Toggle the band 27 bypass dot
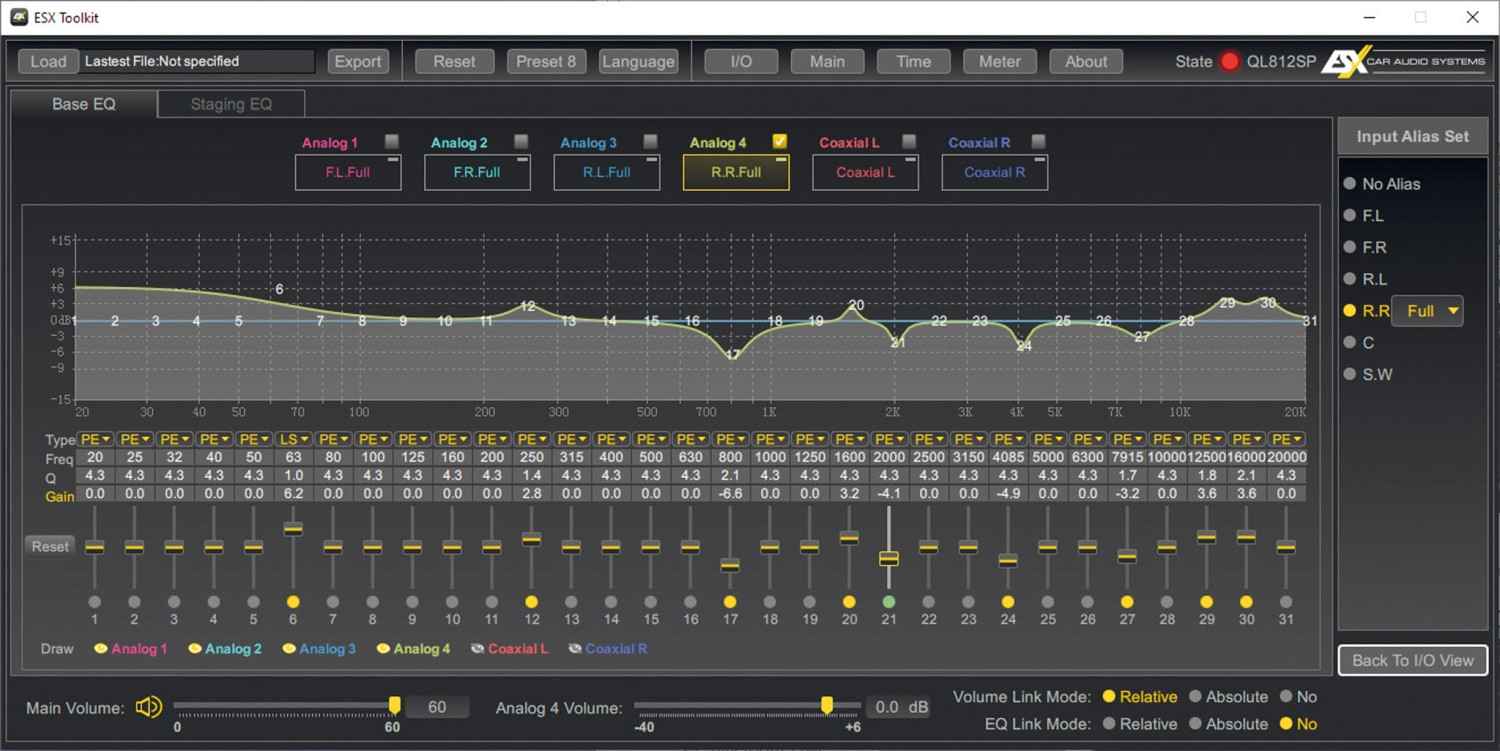Image resolution: width=1500 pixels, height=751 pixels. [1127, 602]
